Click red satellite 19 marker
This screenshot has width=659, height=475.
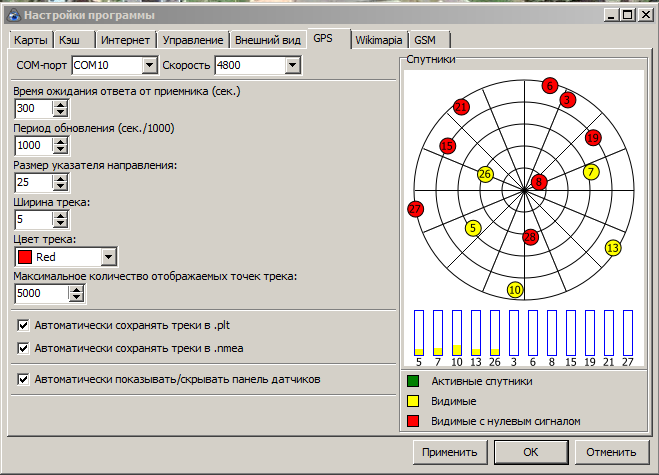[593, 137]
